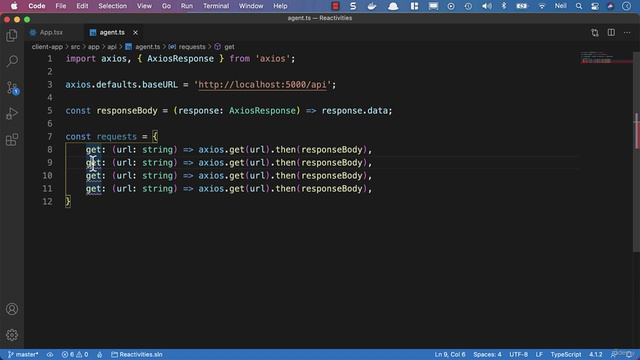Click client-app breadcrumb segment
The height and width of the screenshot is (360, 640).
point(47,47)
